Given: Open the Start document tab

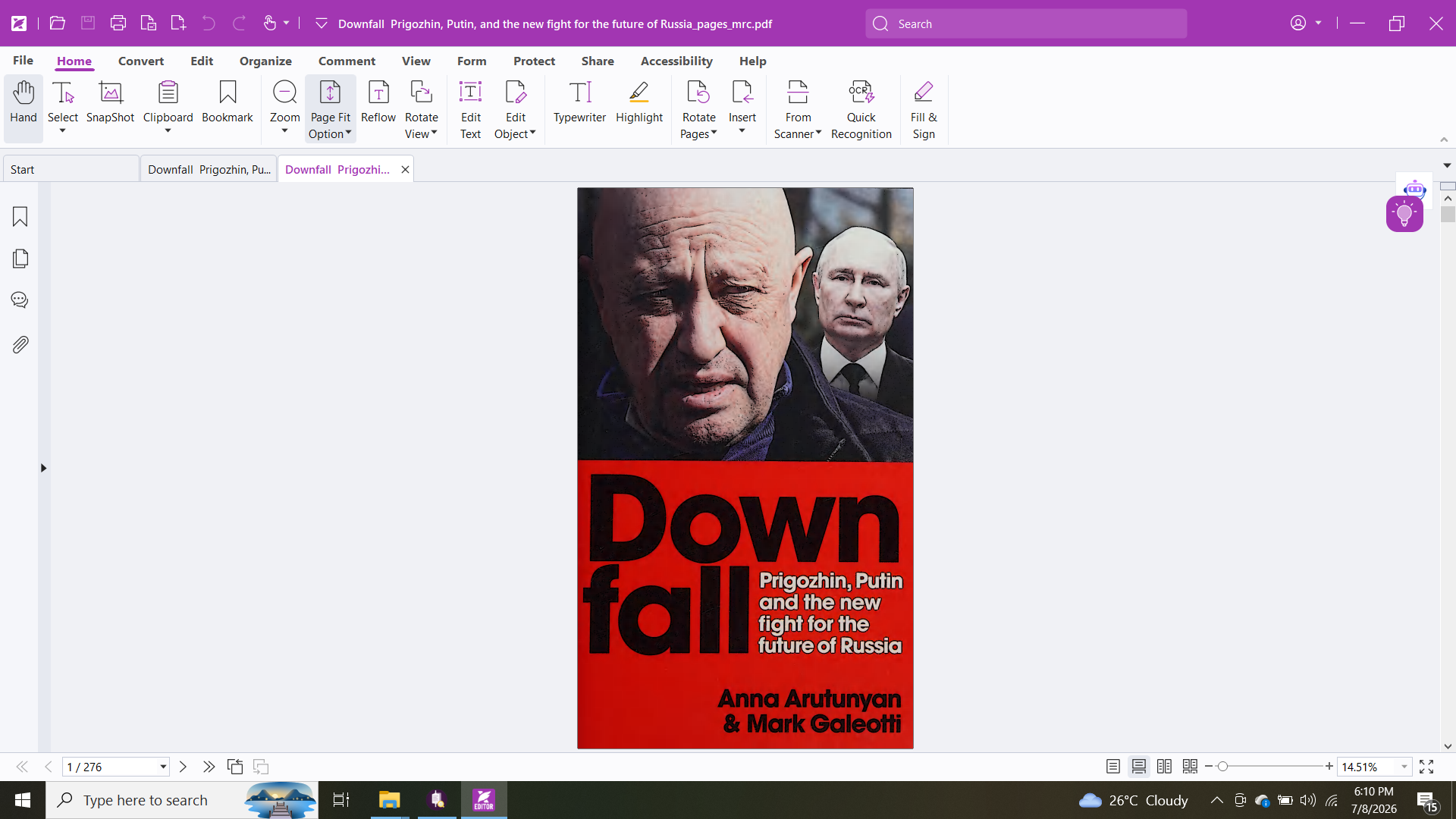Looking at the screenshot, I should coord(71,169).
